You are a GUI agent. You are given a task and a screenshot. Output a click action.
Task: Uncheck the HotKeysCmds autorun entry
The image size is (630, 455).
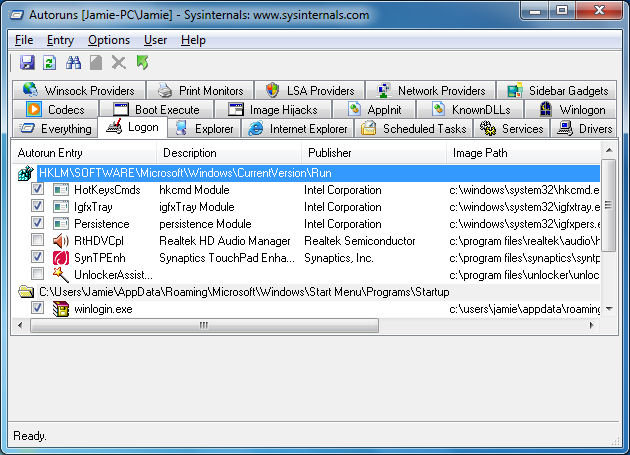(37, 190)
